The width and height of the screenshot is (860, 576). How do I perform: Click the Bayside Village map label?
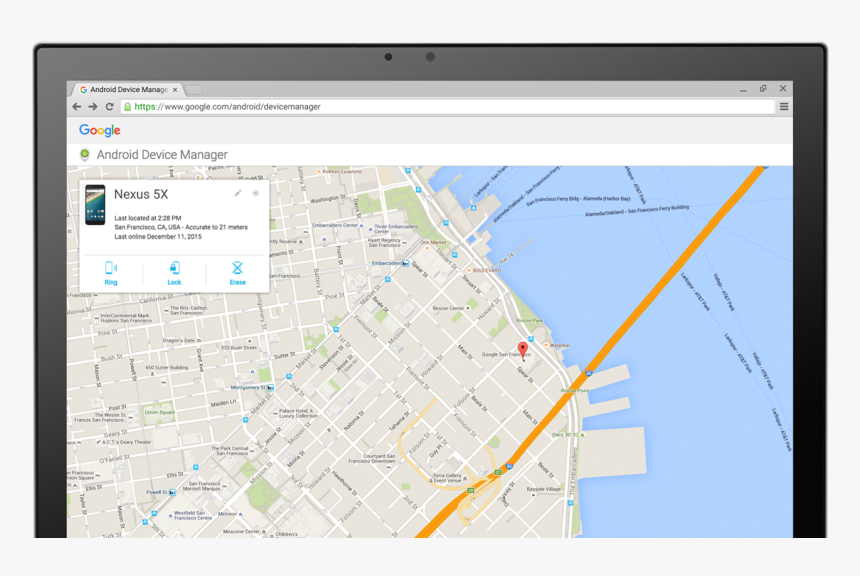pyautogui.click(x=544, y=489)
